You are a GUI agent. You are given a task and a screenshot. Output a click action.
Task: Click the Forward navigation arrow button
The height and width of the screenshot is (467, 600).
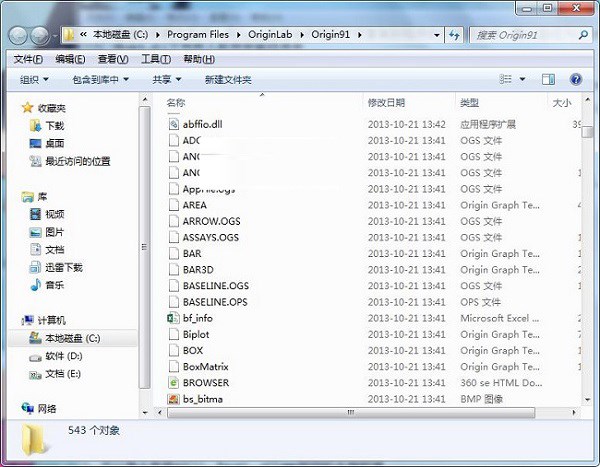[40, 36]
